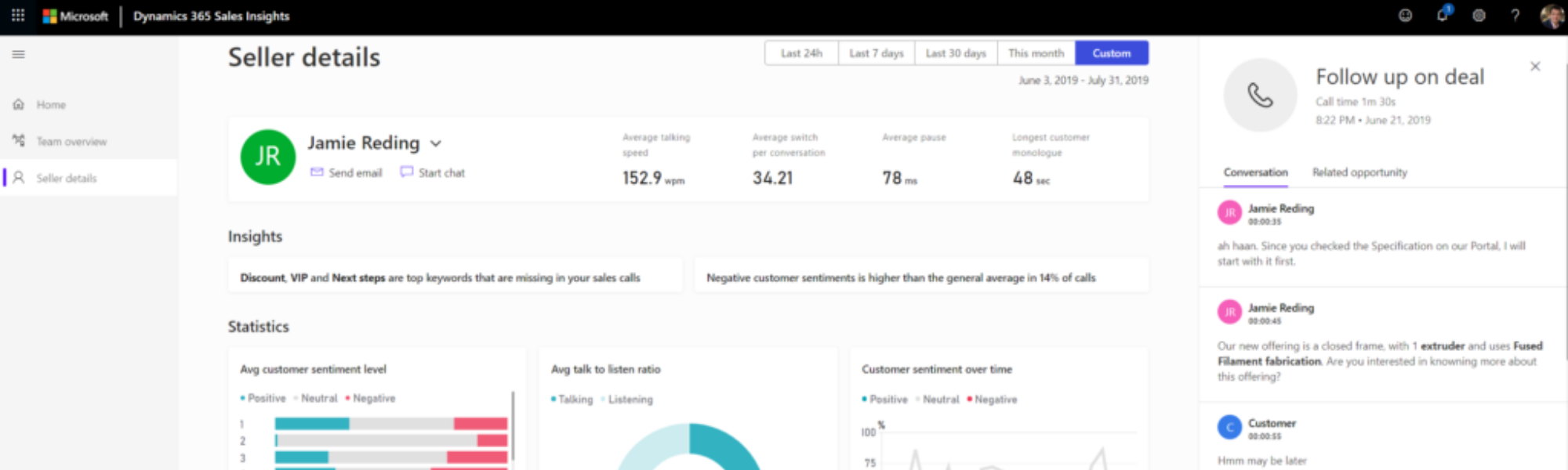Open the user profile avatar
The image size is (1568, 470).
point(1551,16)
